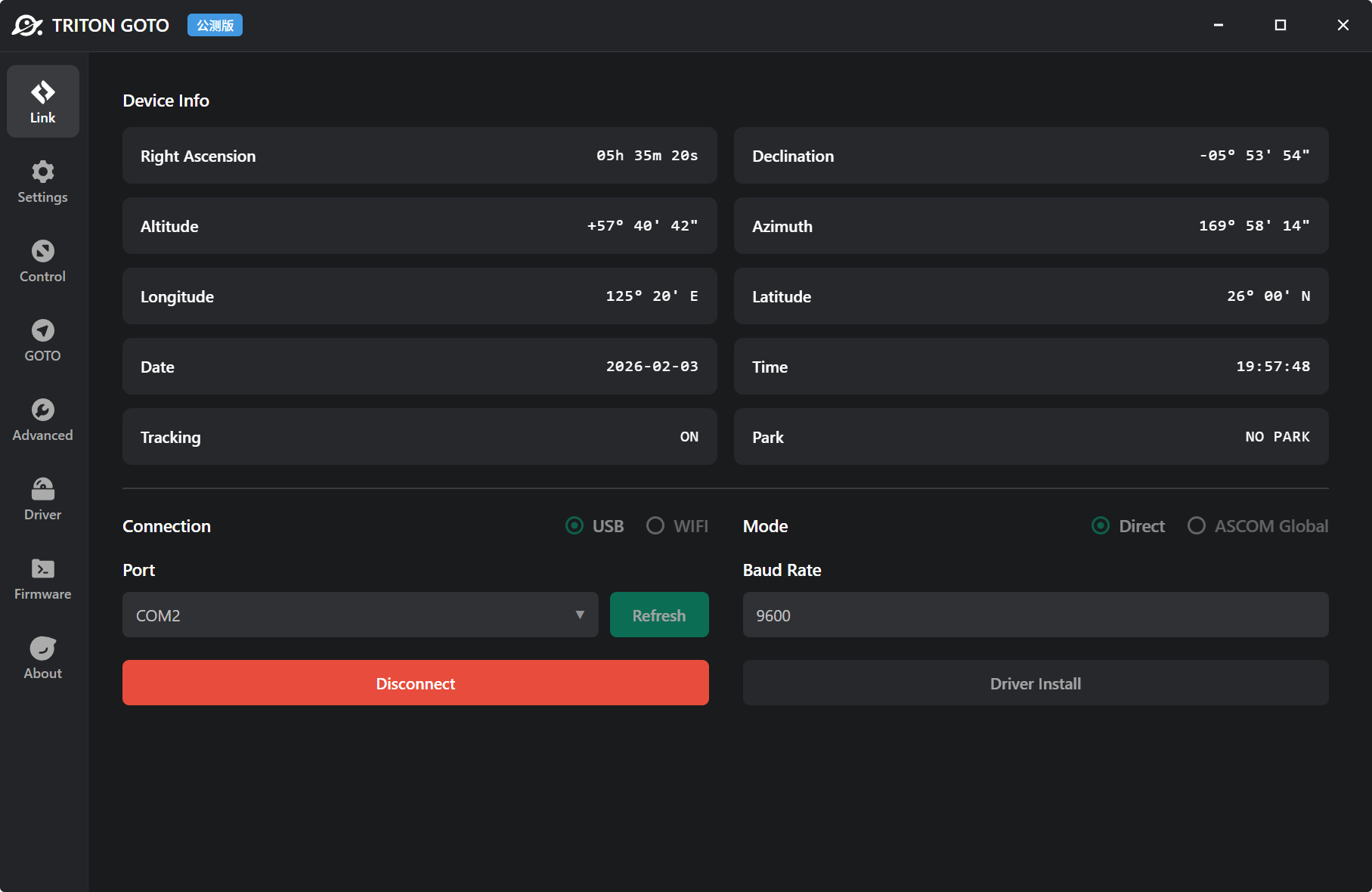Open the About page icon

(x=43, y=649)
